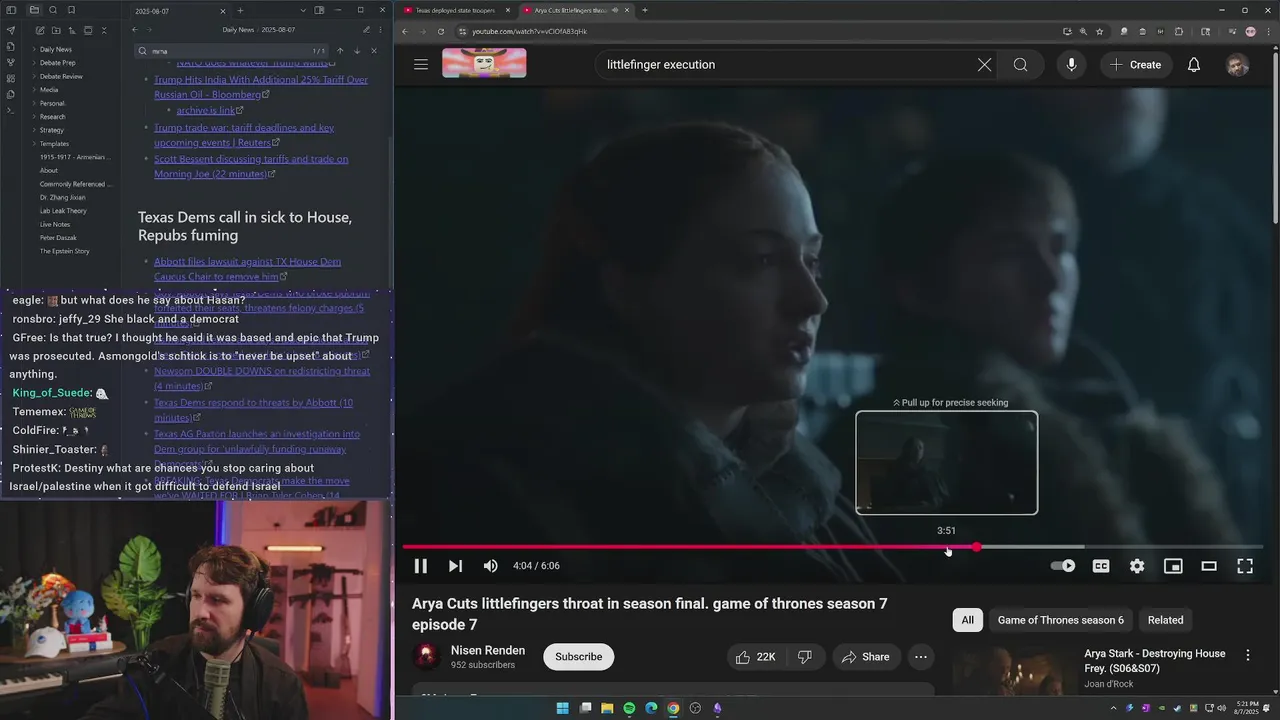
Task: Open the Arya Stark Destroying House Frey video
Action: (1154, 661)
